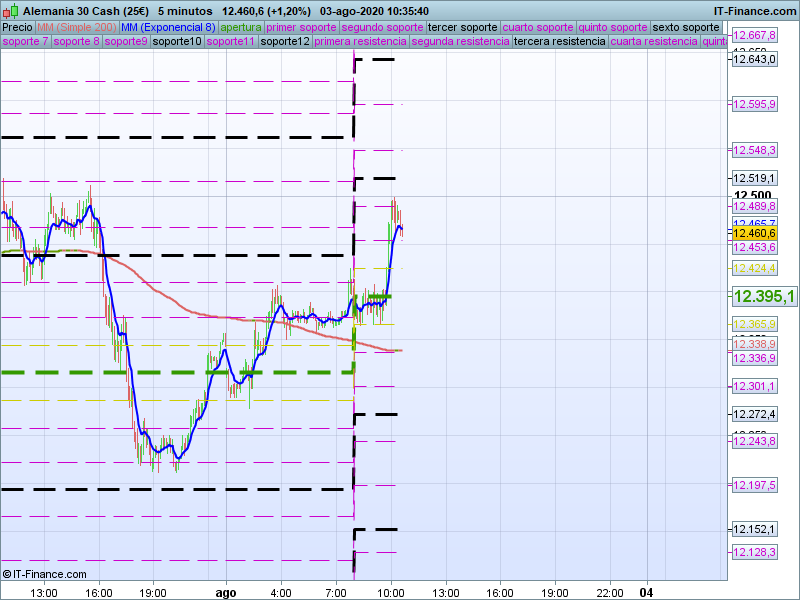Click the soporte12 legend label

click(285, 42)
